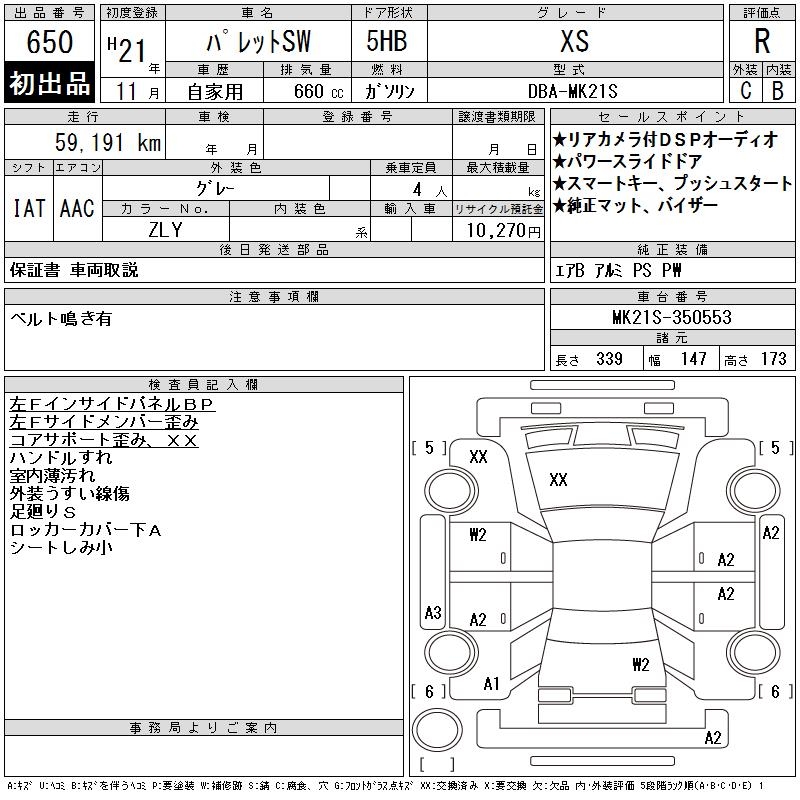
Task: Select the mileage 59,191 km
Action: [x=108, y=142]
